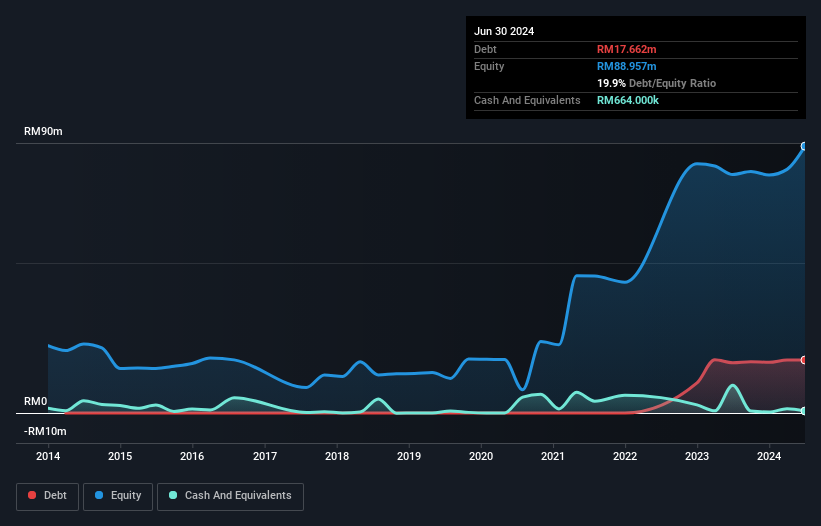Click the -RM10m y-axis label
The height and width of the screenshot is (526, 821).
[45, 431]
